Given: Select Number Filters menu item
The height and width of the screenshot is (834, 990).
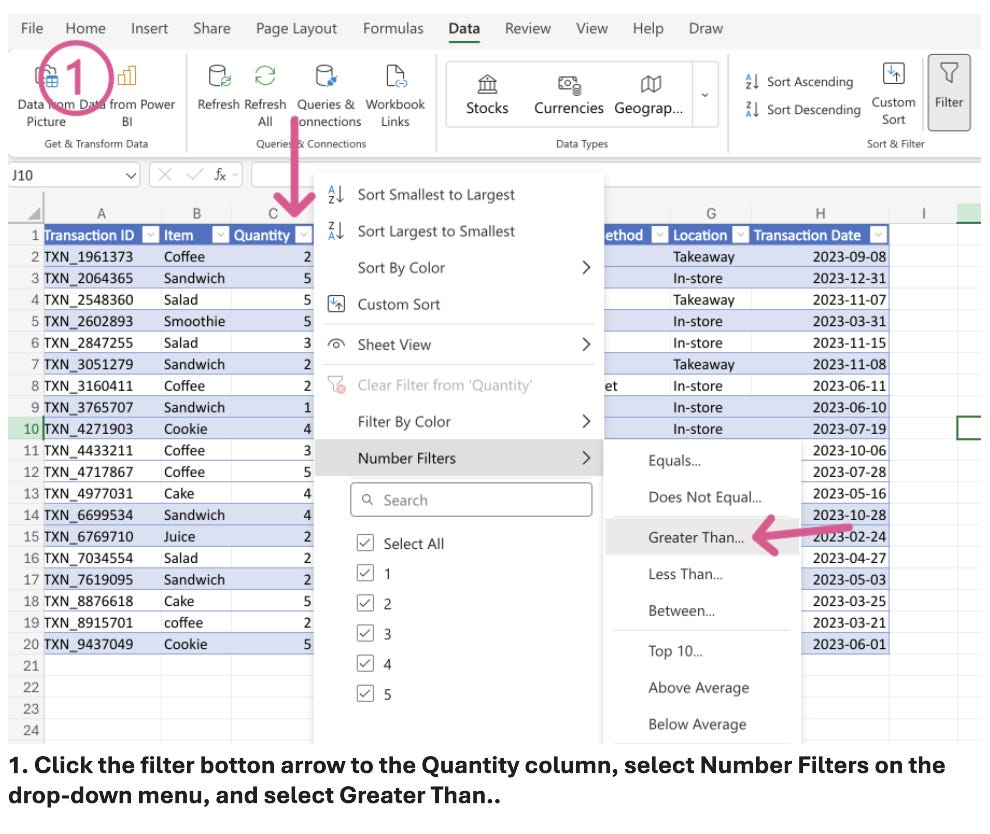Looking at the screenshot, I should pos(458,458).
